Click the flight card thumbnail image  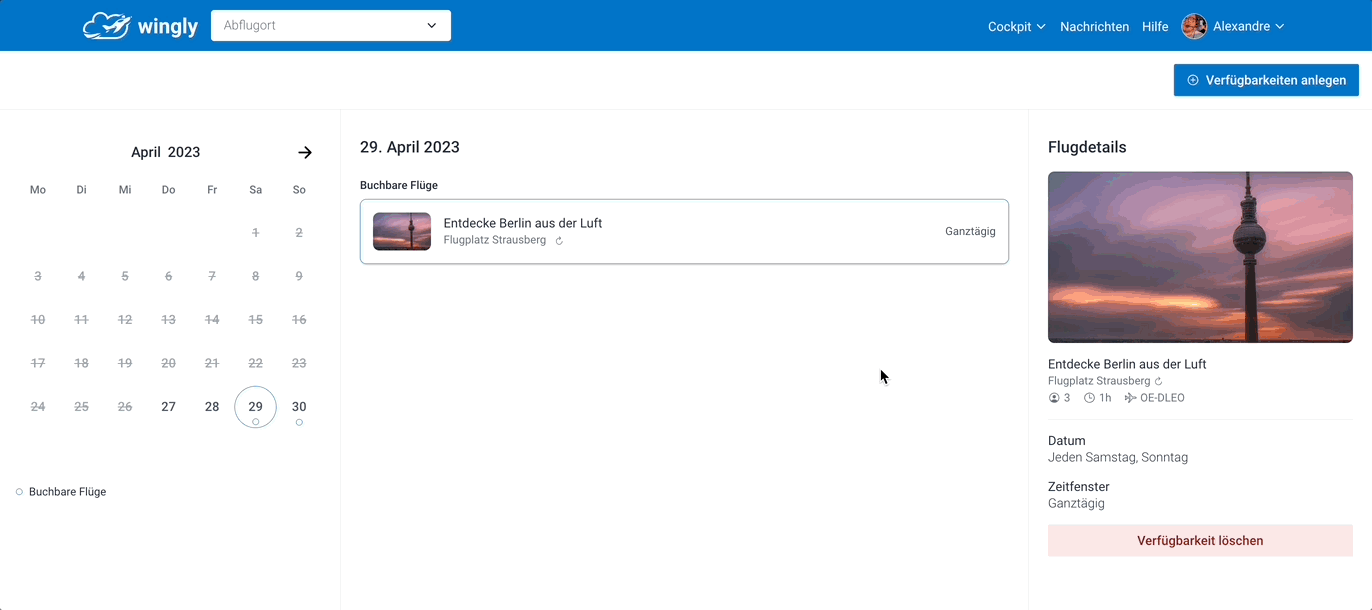click(x=402, y=231)
